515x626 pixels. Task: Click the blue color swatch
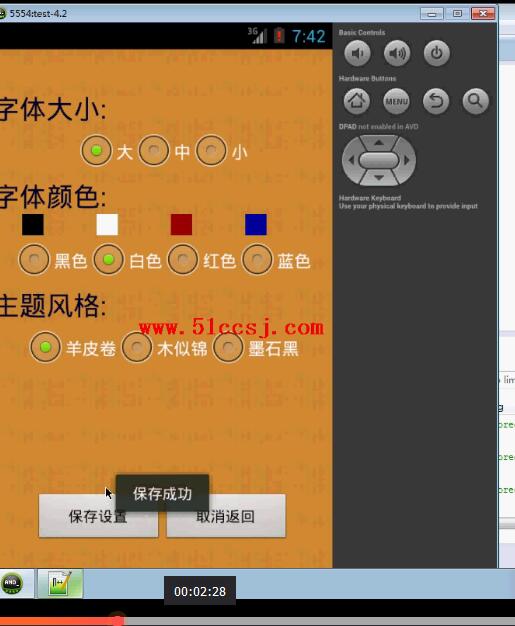(256, 224)
